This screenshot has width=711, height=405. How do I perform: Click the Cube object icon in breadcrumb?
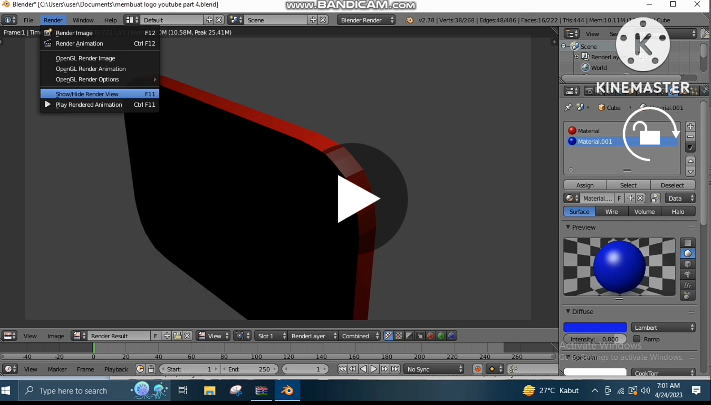click(x=602, y=107)
